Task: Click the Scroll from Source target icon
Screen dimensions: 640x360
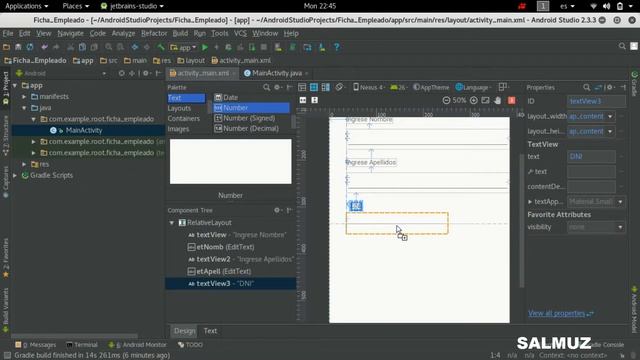Action: [x=121, y=73]
